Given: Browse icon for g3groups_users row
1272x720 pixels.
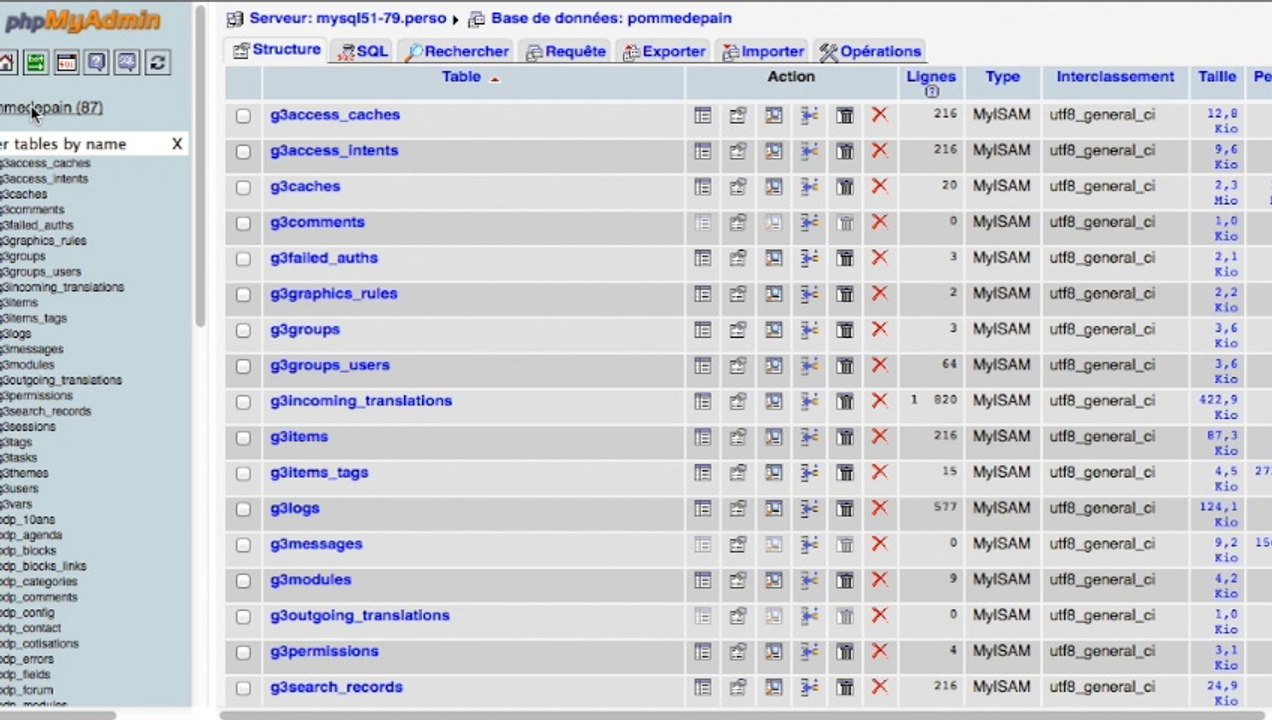Looking at the screenshot, I should [x=703, y=366].
